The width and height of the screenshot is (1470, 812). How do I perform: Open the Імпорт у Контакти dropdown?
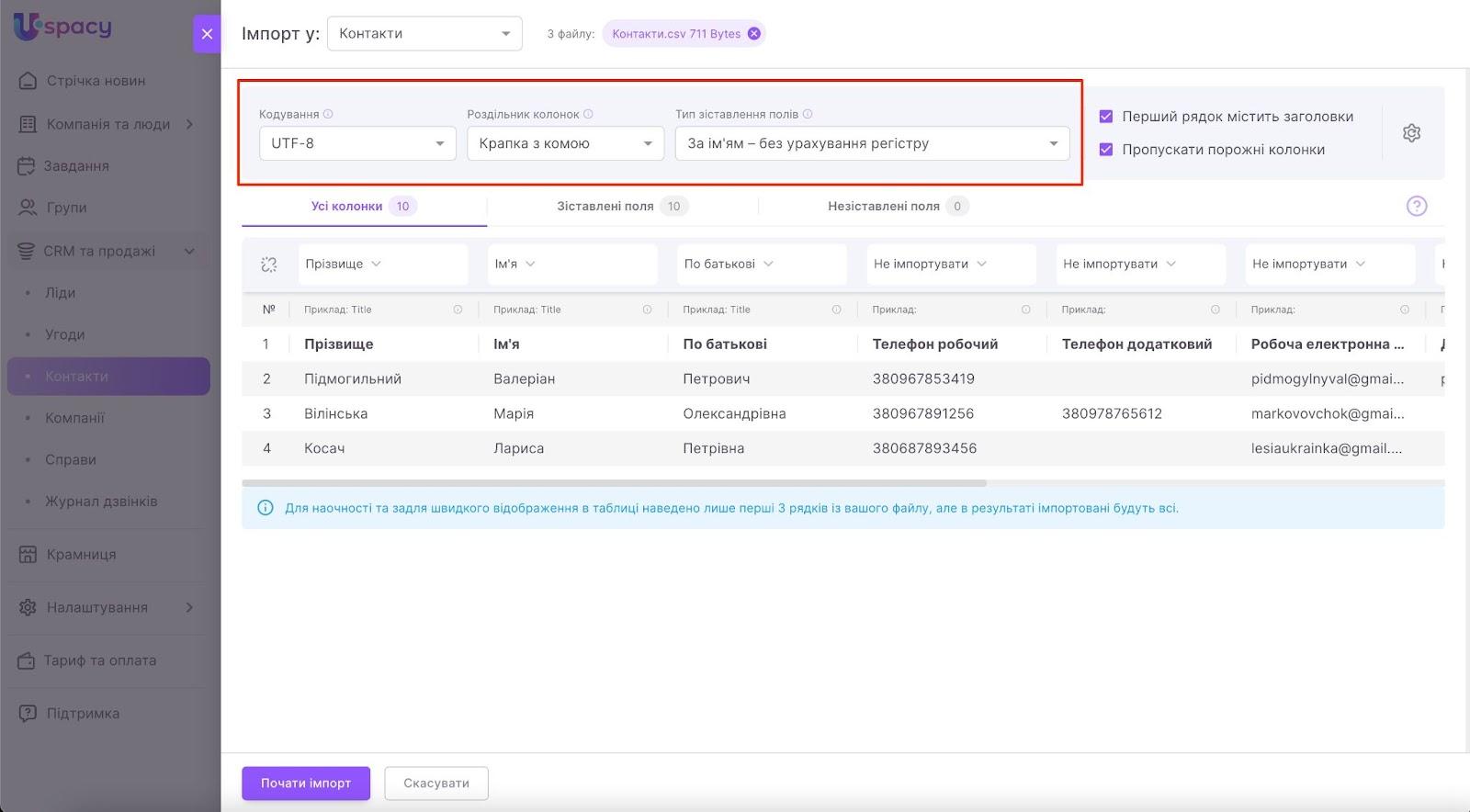click(424, 34)
